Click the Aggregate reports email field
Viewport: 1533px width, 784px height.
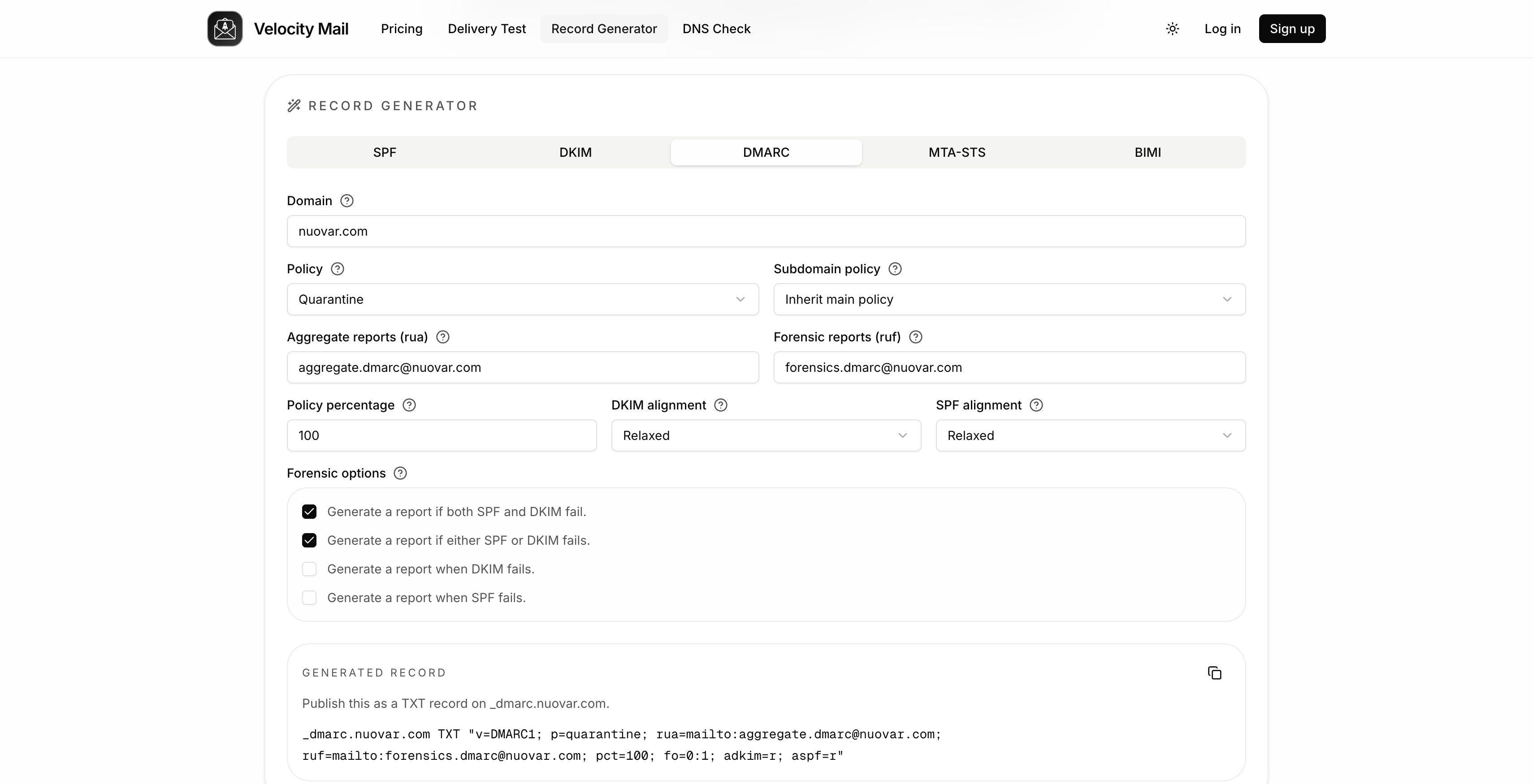click(523, 368)
